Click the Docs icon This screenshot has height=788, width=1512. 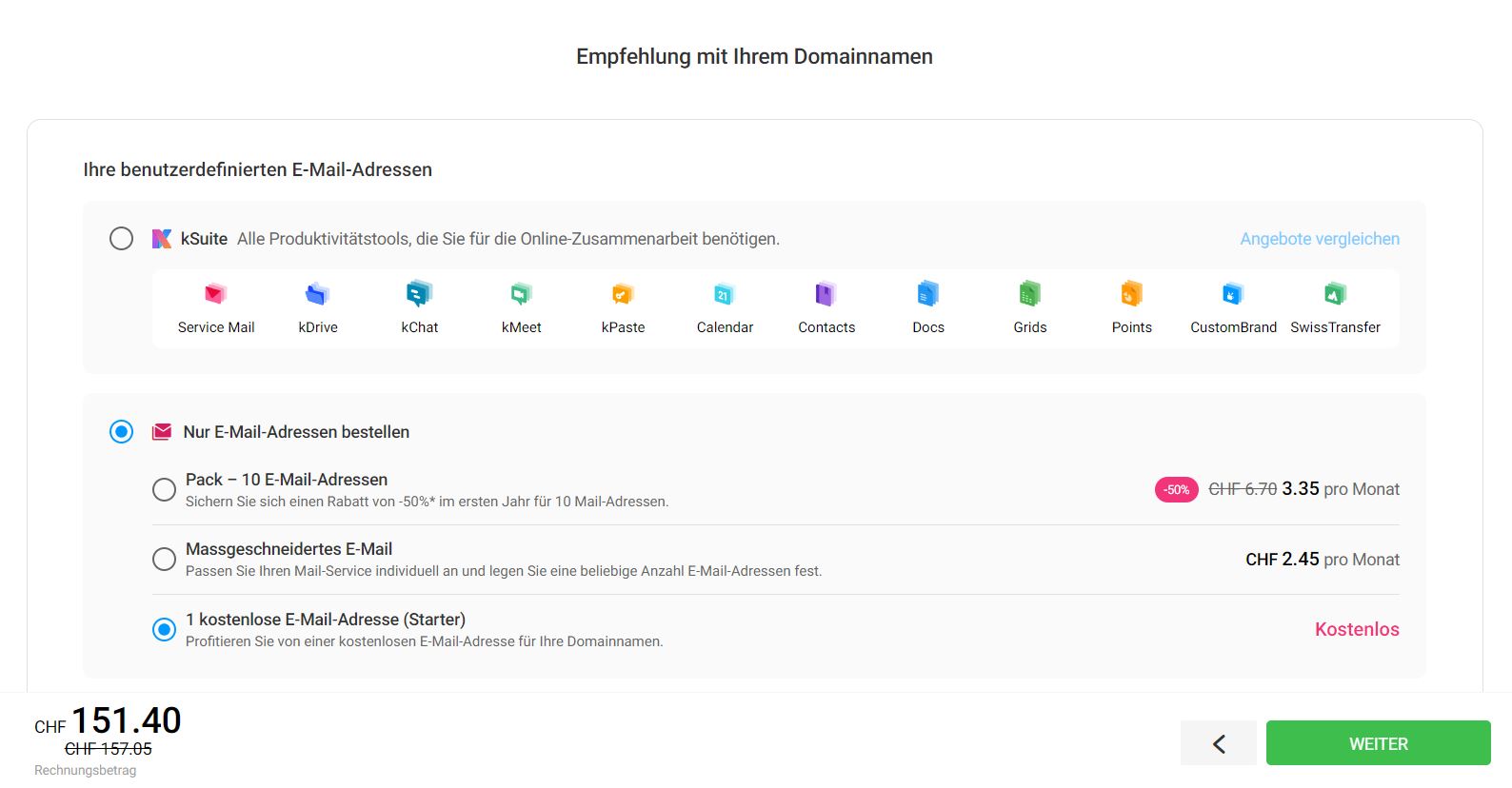point(928,294)
